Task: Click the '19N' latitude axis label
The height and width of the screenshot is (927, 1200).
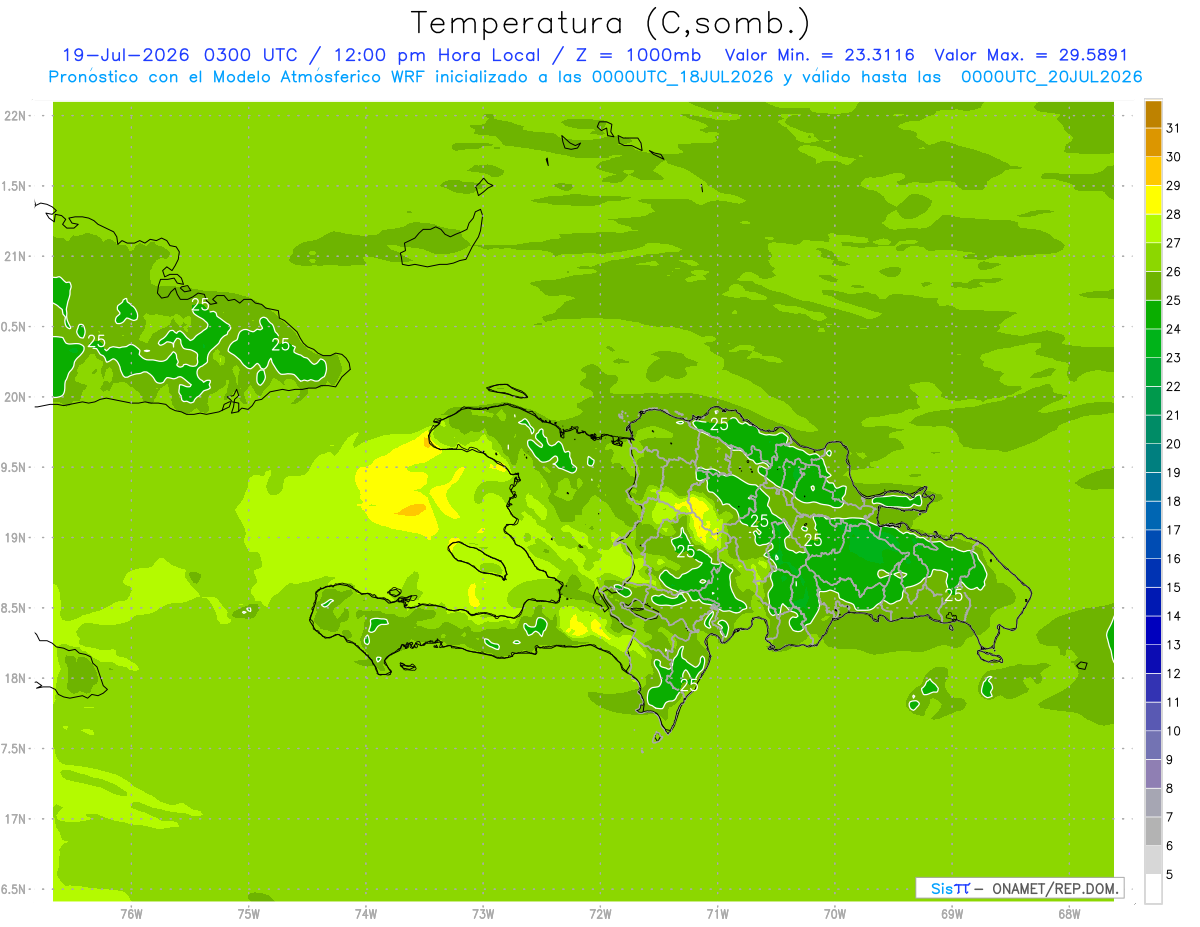Action: [x=15, y=538]
